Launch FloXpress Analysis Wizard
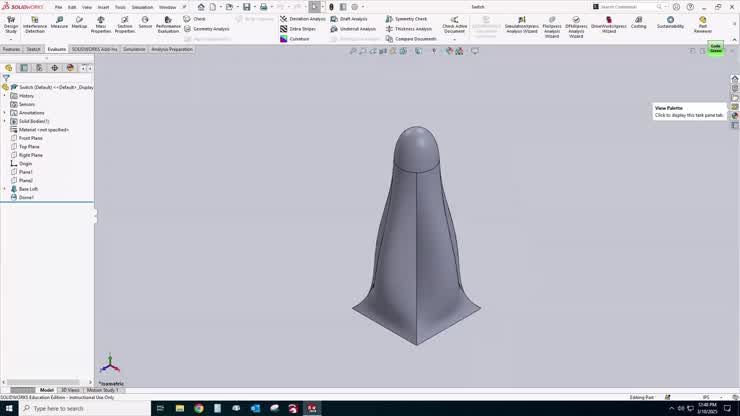This screenshot has height=416, width=740. pyautogui.click(x=552, y=26)
